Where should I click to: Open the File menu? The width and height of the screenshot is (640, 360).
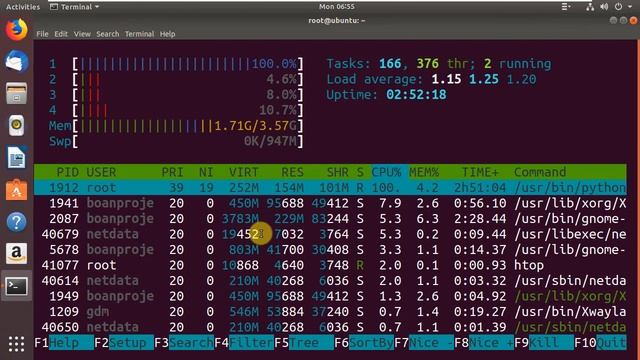click(x=42, y=34)
